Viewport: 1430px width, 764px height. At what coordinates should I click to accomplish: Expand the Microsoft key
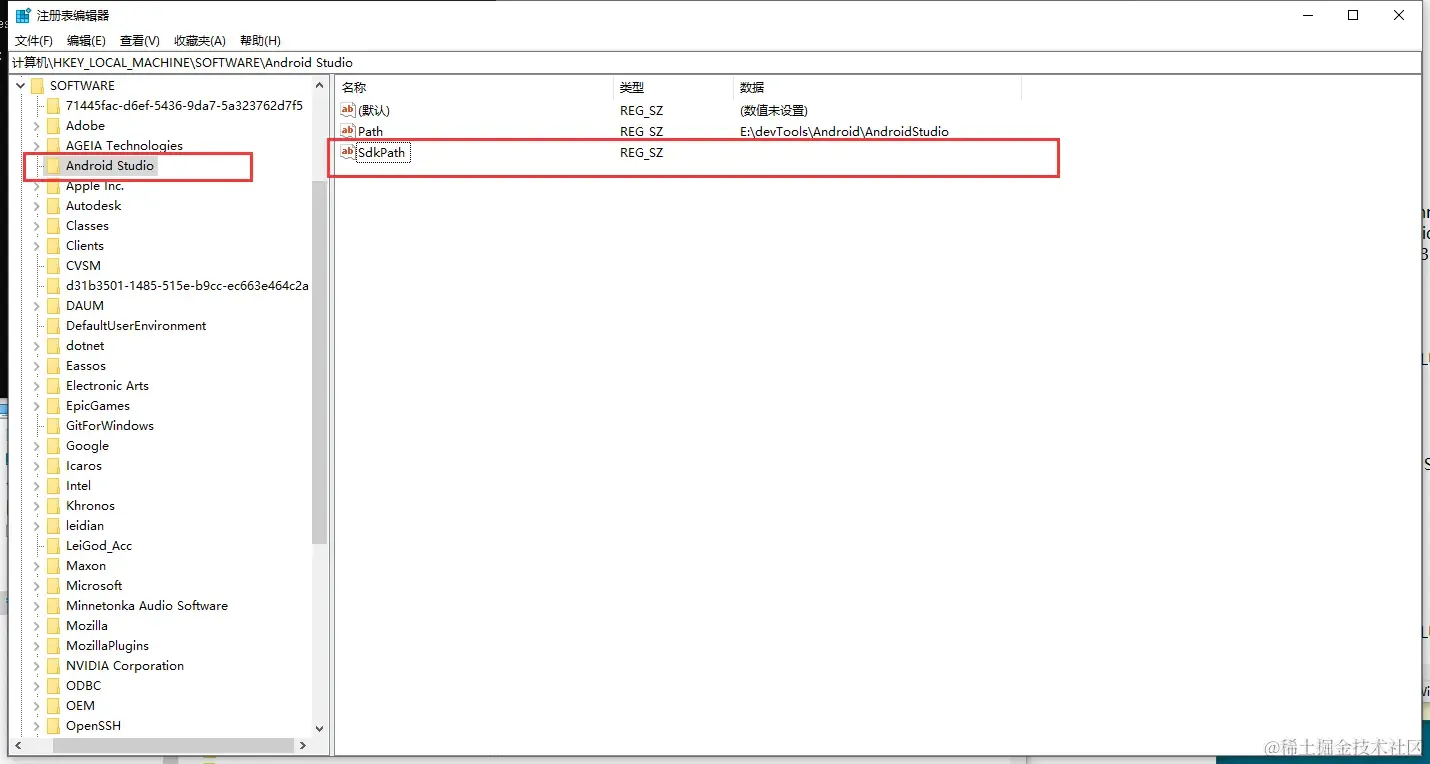click(x=37, y=586)
